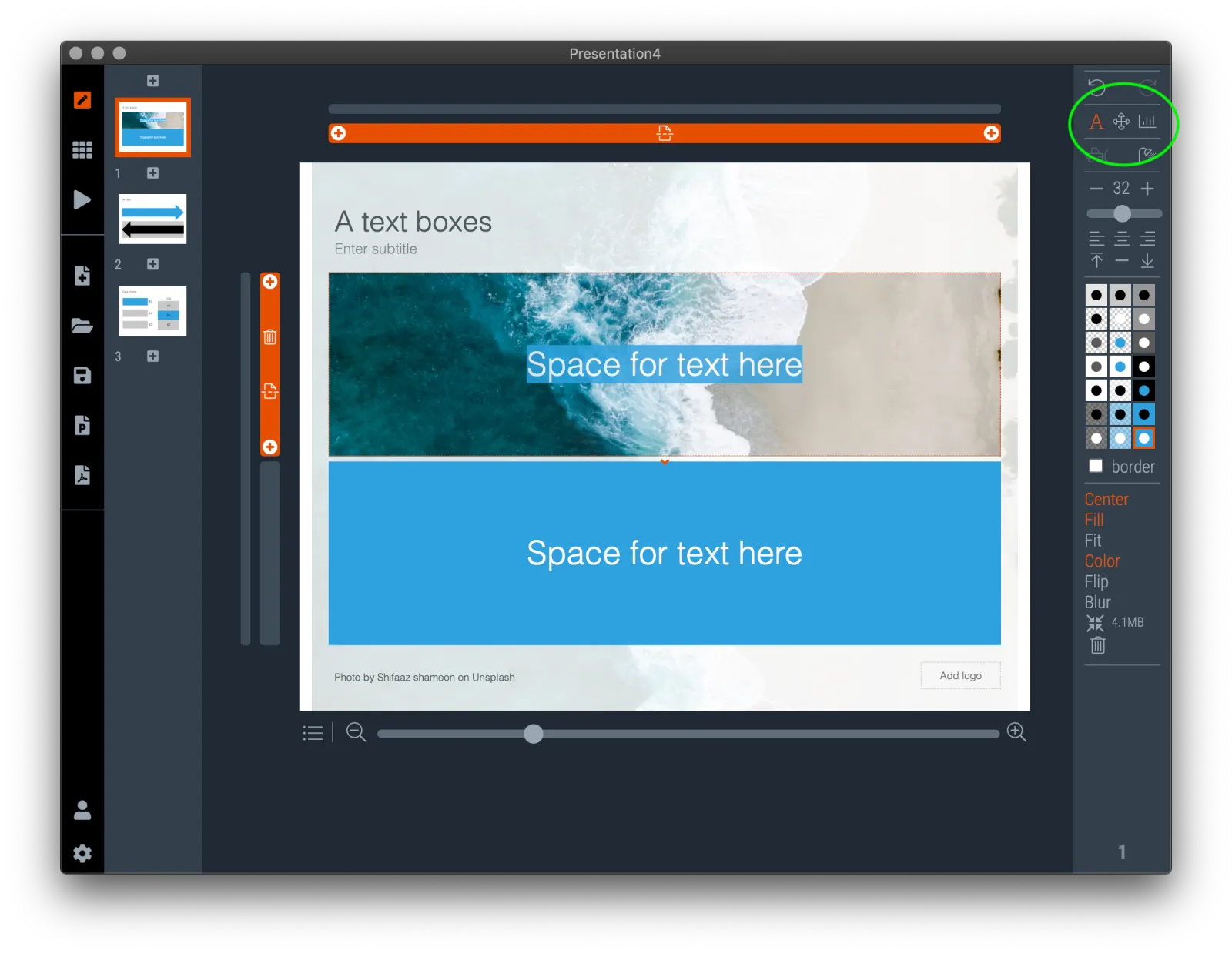The height and width of the screenshot is (954, 1232).
Task: Select slide 3 thumbnail with data charts
Action: coord(153,311)
